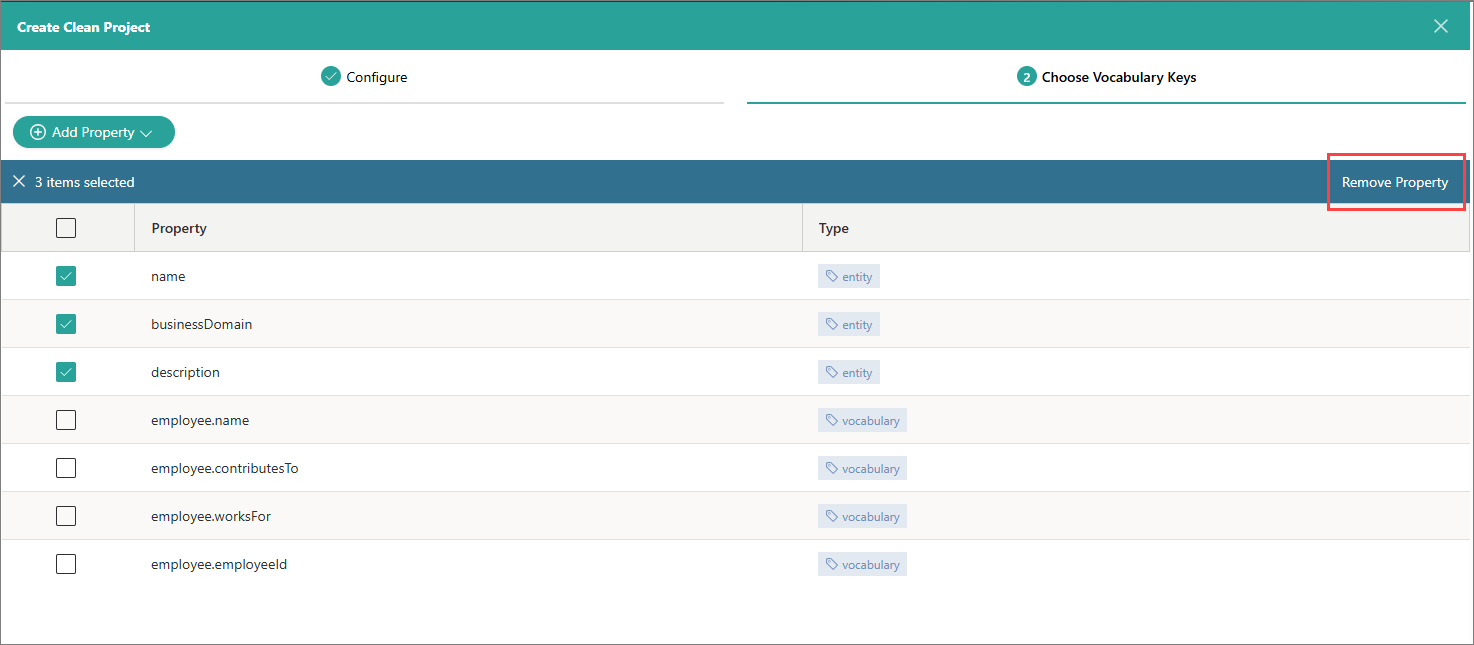Screen dimensions: 1474x645
Task: Toggle the select-all header checkbox
Action: 66,228
